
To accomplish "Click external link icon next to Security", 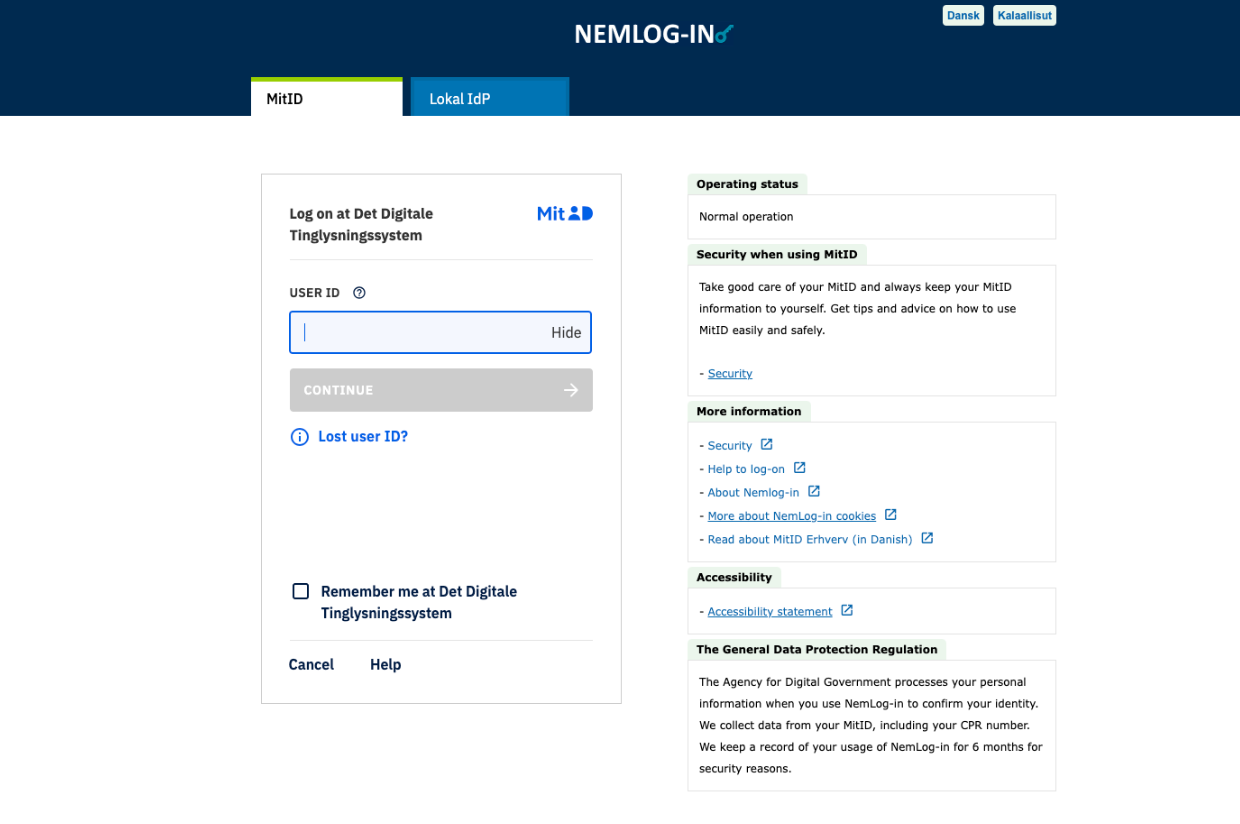I will (767, 445).
